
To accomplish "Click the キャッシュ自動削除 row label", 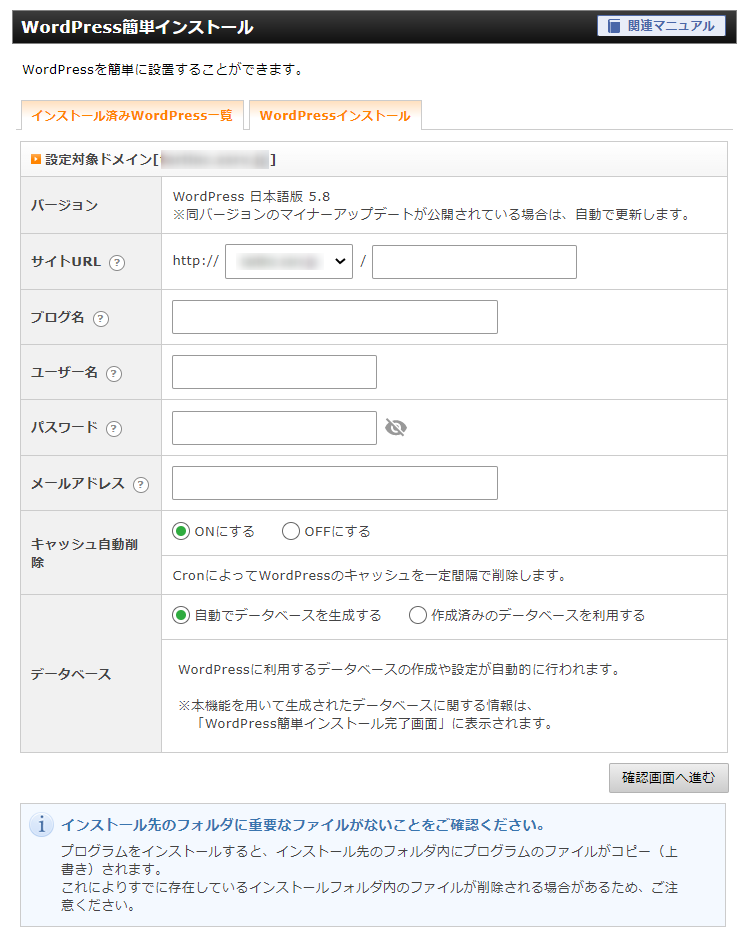I will [x=84, y=553].
